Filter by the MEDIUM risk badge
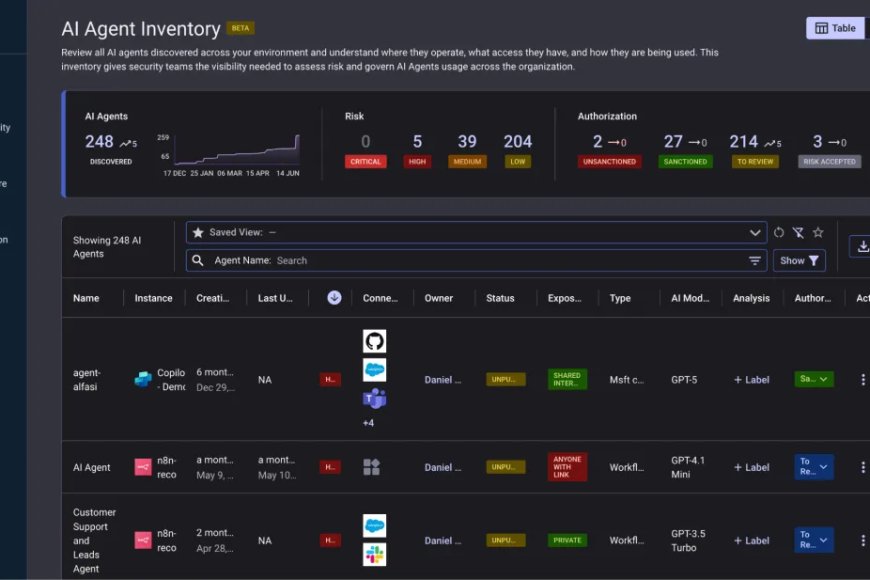Screen dimensions: 870x580 click(x=467, y=162)
